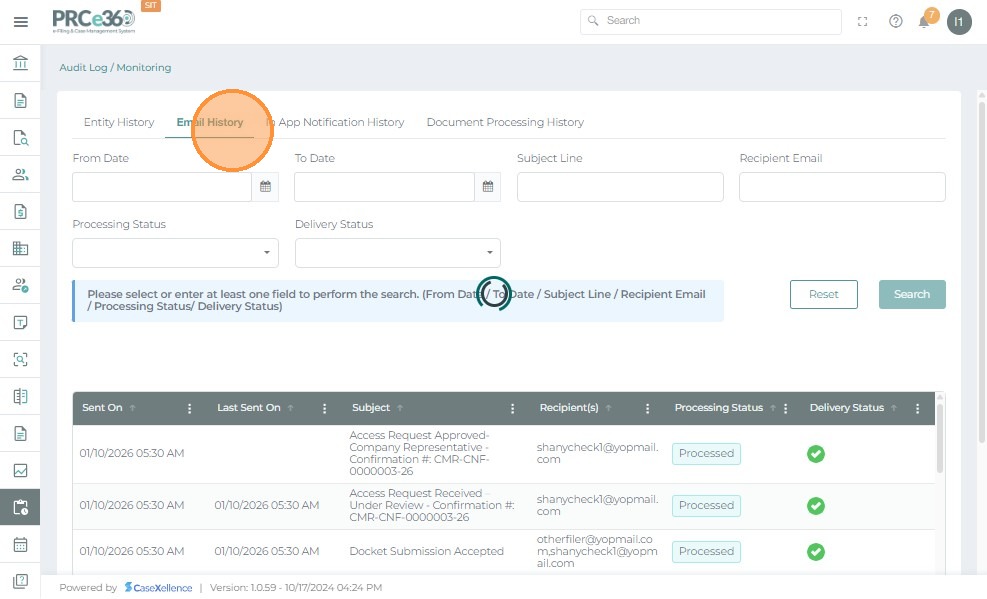Open the chart analytics sidebar icon
The width and height of the screenshot is (987, 599).
pos(20,471)
